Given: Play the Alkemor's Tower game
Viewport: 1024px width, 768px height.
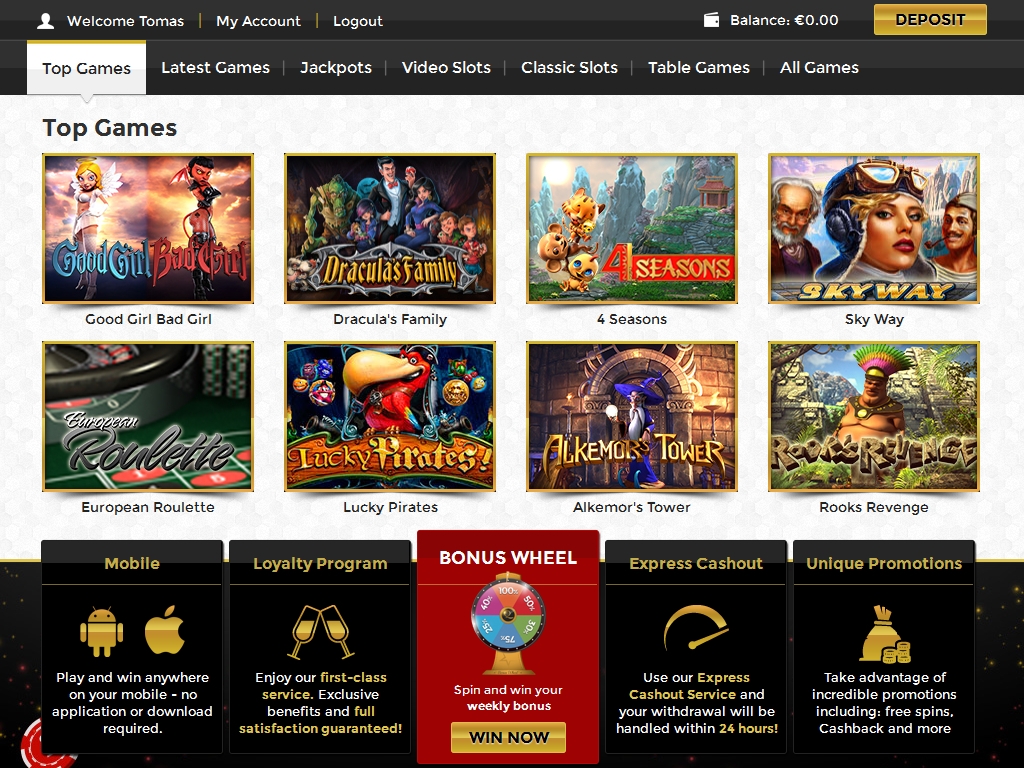Looking at the screenshot, I should click(x=632, y=417).
